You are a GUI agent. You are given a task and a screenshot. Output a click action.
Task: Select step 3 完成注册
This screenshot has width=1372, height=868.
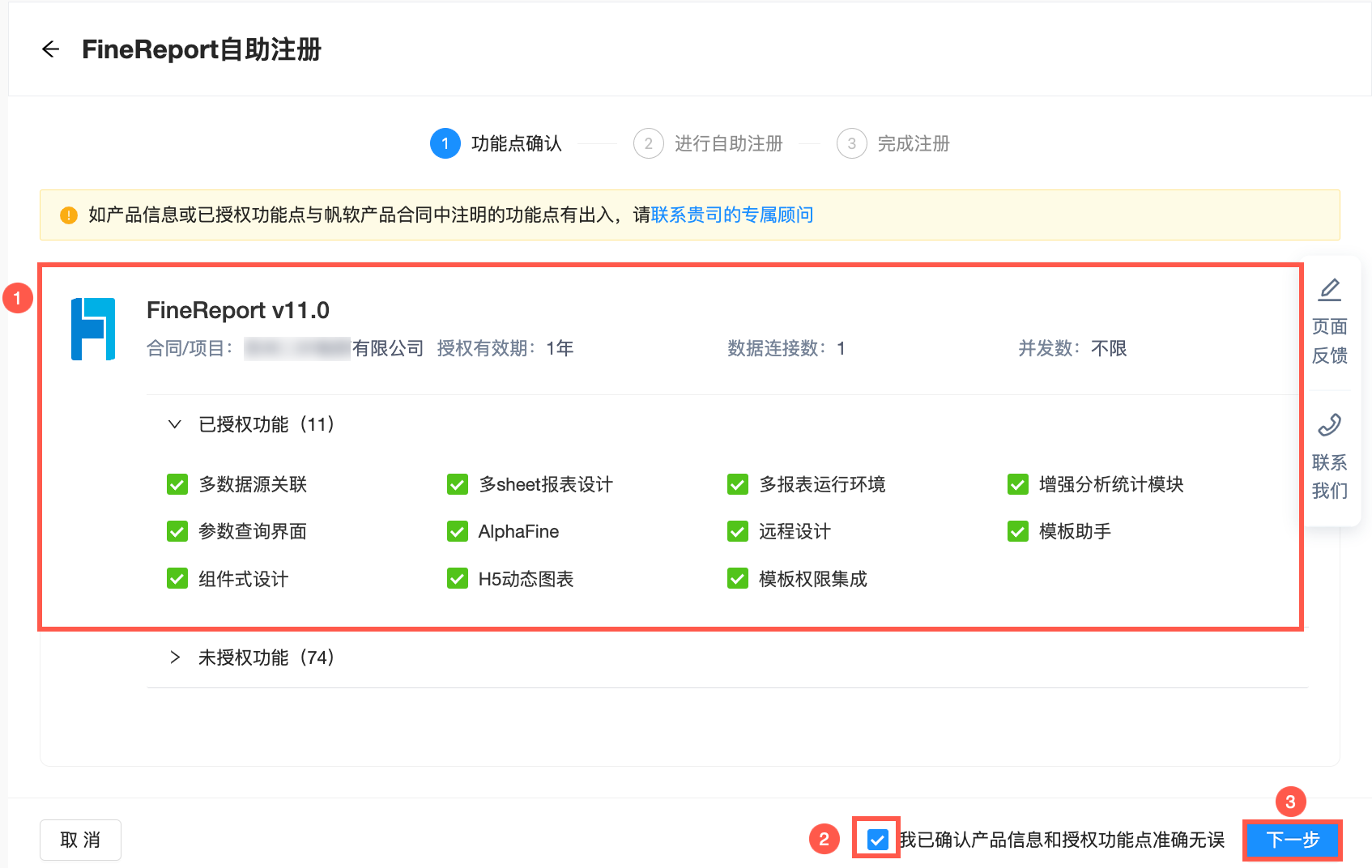(x=893, y=143)
